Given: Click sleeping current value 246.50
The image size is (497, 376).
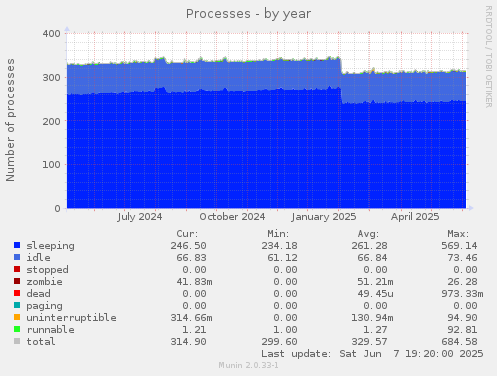Looking at the screenshot, I should (188, 246).
